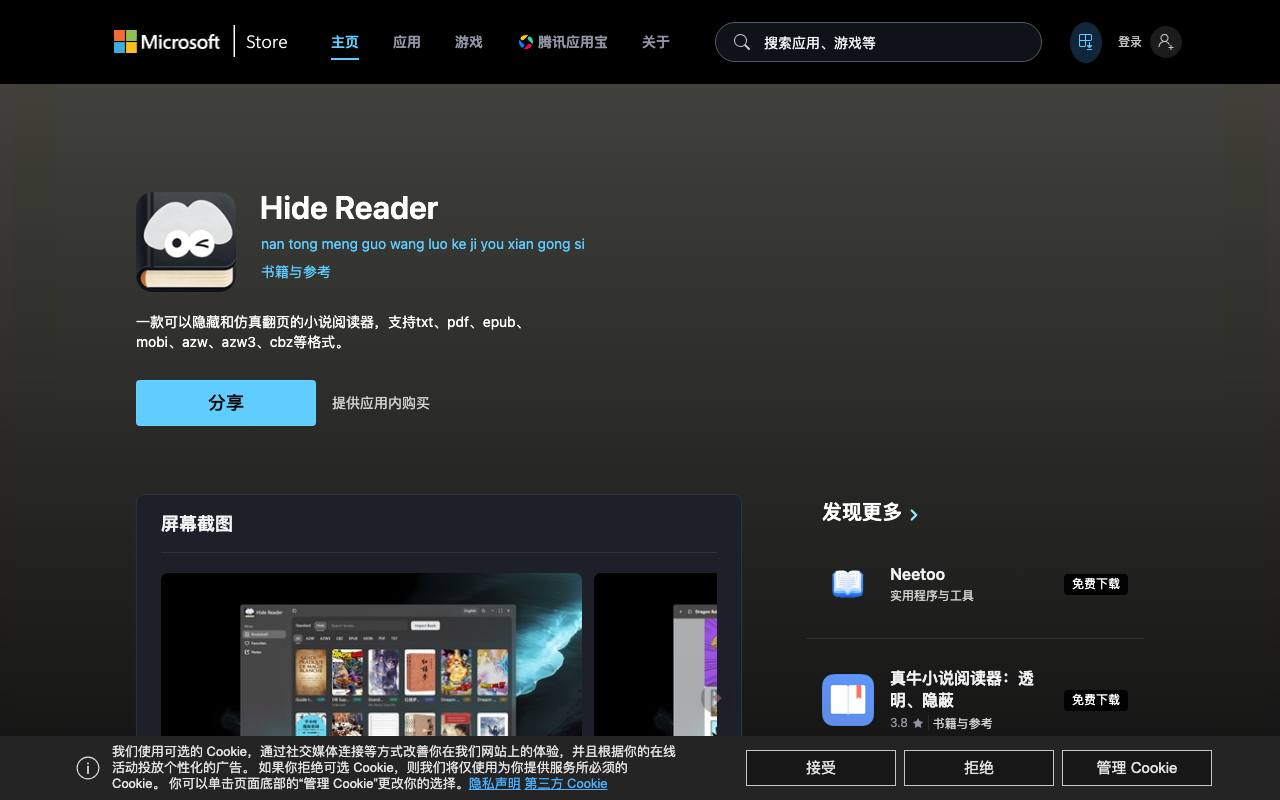Open the publisher link nan tong meng guo

(423, 244)
